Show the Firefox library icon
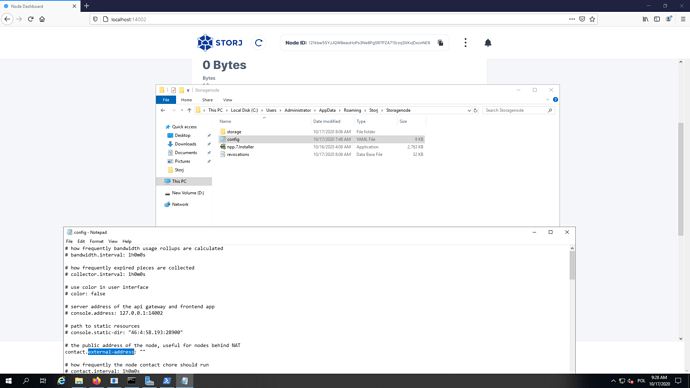Image resolution: width=690 pixels, height=388 pixels. click(645, 19)
